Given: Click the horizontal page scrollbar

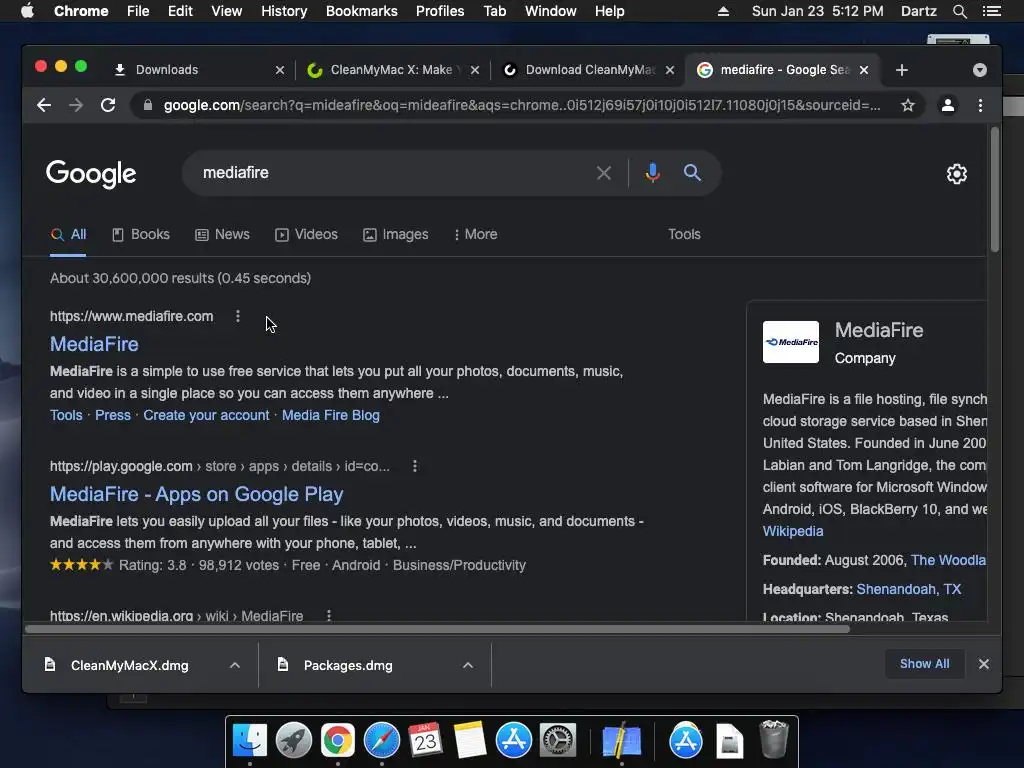Looking at the screenshot, I should 438,629.
